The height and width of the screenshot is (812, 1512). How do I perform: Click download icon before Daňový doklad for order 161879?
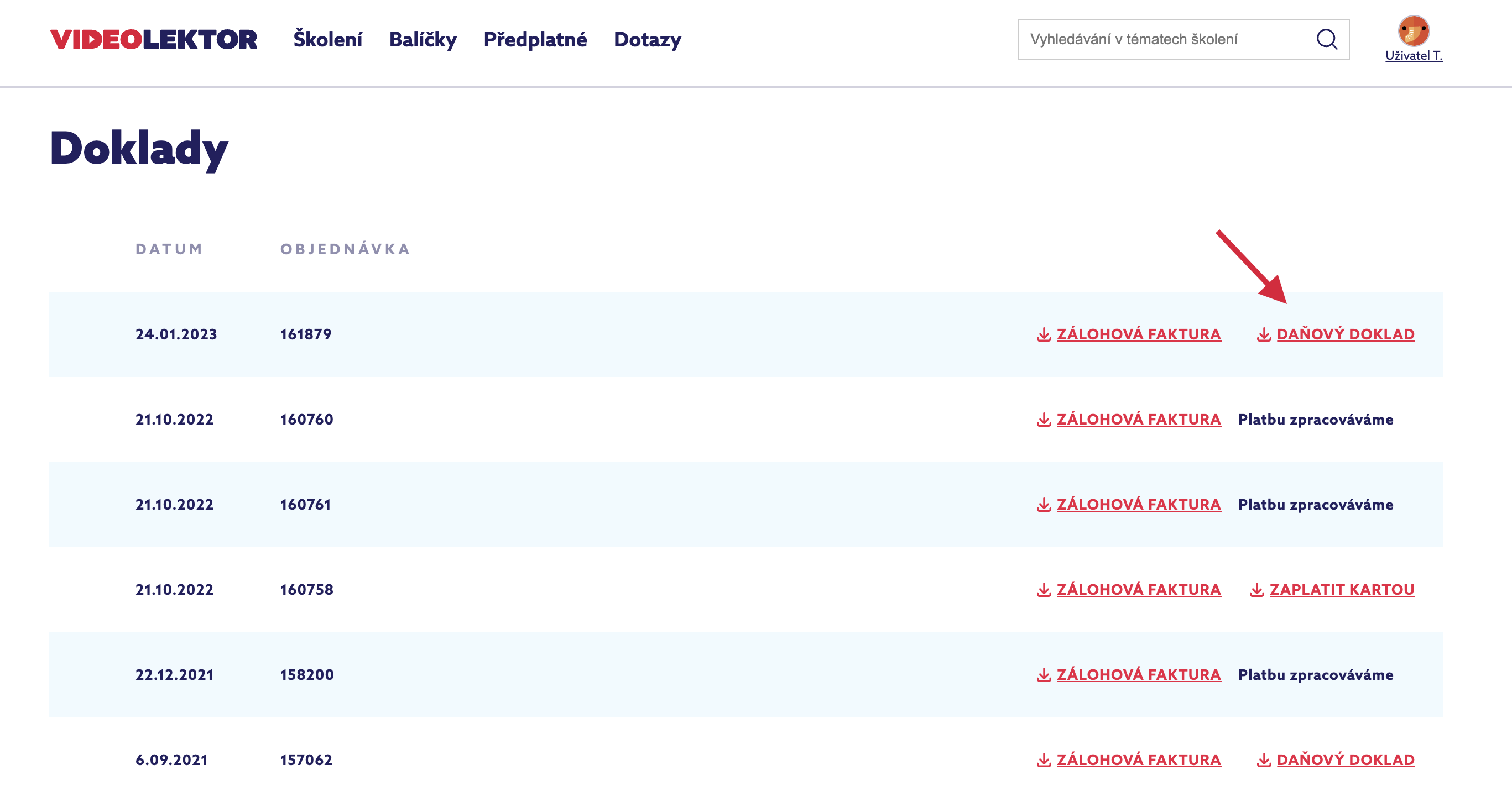click(x=1264, y=334)
